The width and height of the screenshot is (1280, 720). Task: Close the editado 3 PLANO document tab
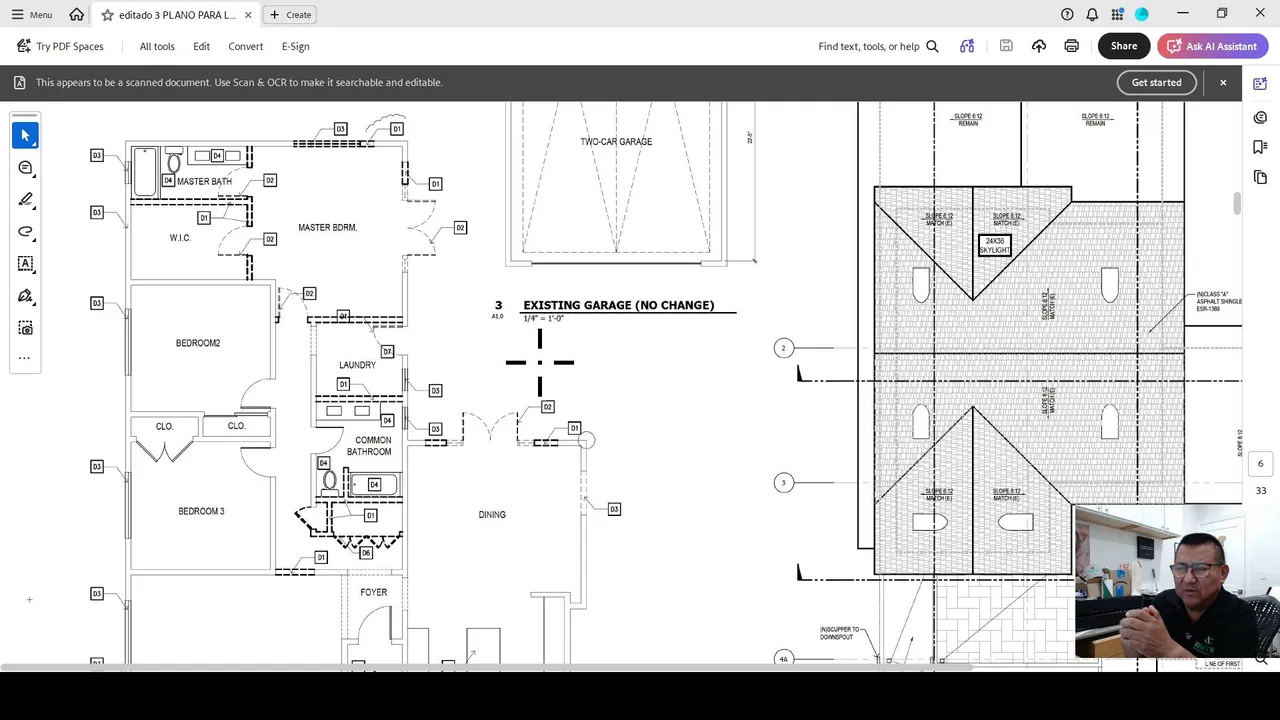[x=248, y=15]
